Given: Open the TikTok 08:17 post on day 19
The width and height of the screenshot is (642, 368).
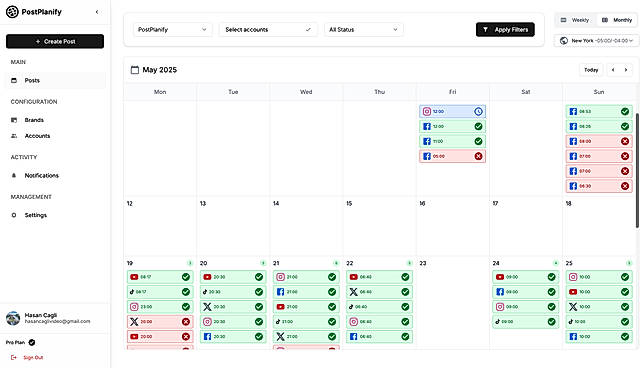Looking at the screenshot, I should click(x=160, y=292).
